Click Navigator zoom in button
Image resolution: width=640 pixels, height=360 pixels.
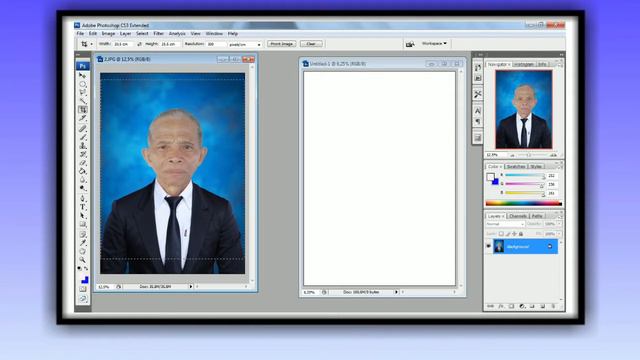(553, 155)
